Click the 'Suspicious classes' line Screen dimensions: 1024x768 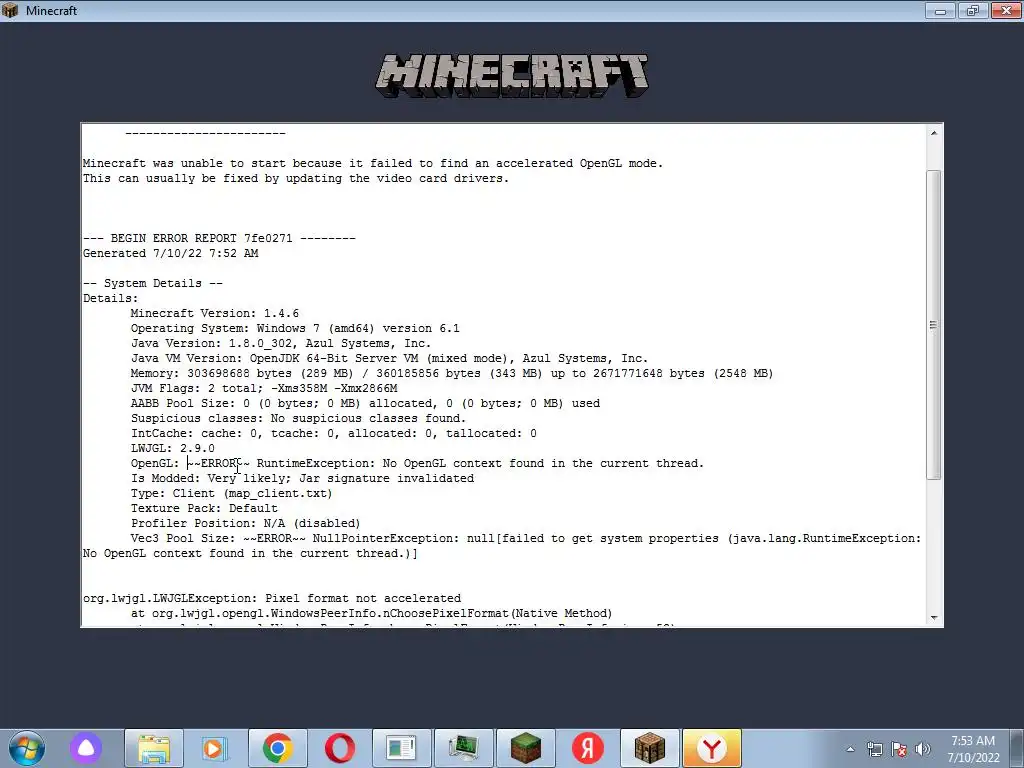pos(298,419)
